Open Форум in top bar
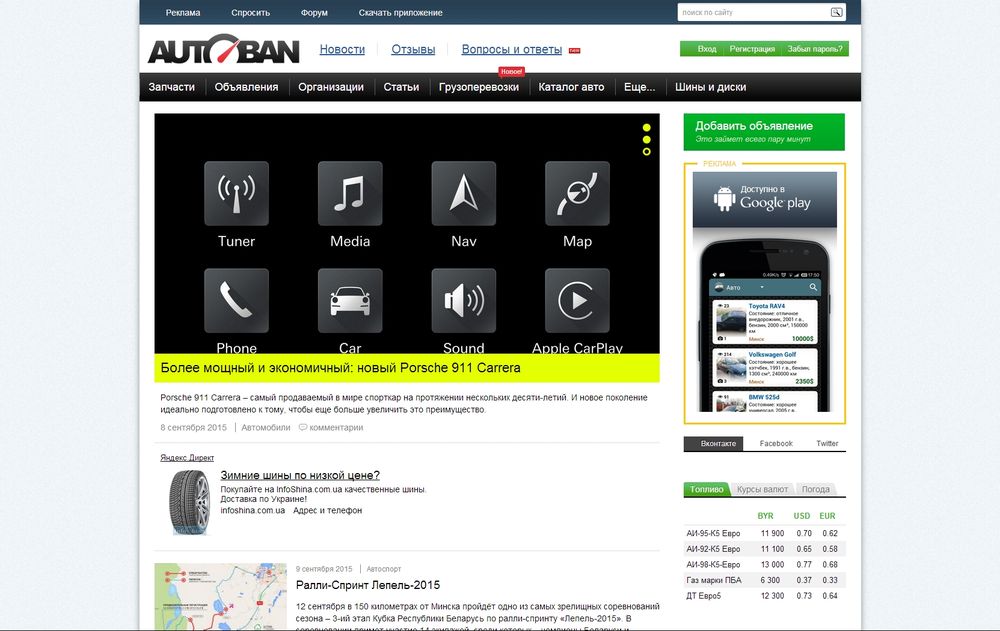This screenshot has height=631, width=1000. (314, 13)
